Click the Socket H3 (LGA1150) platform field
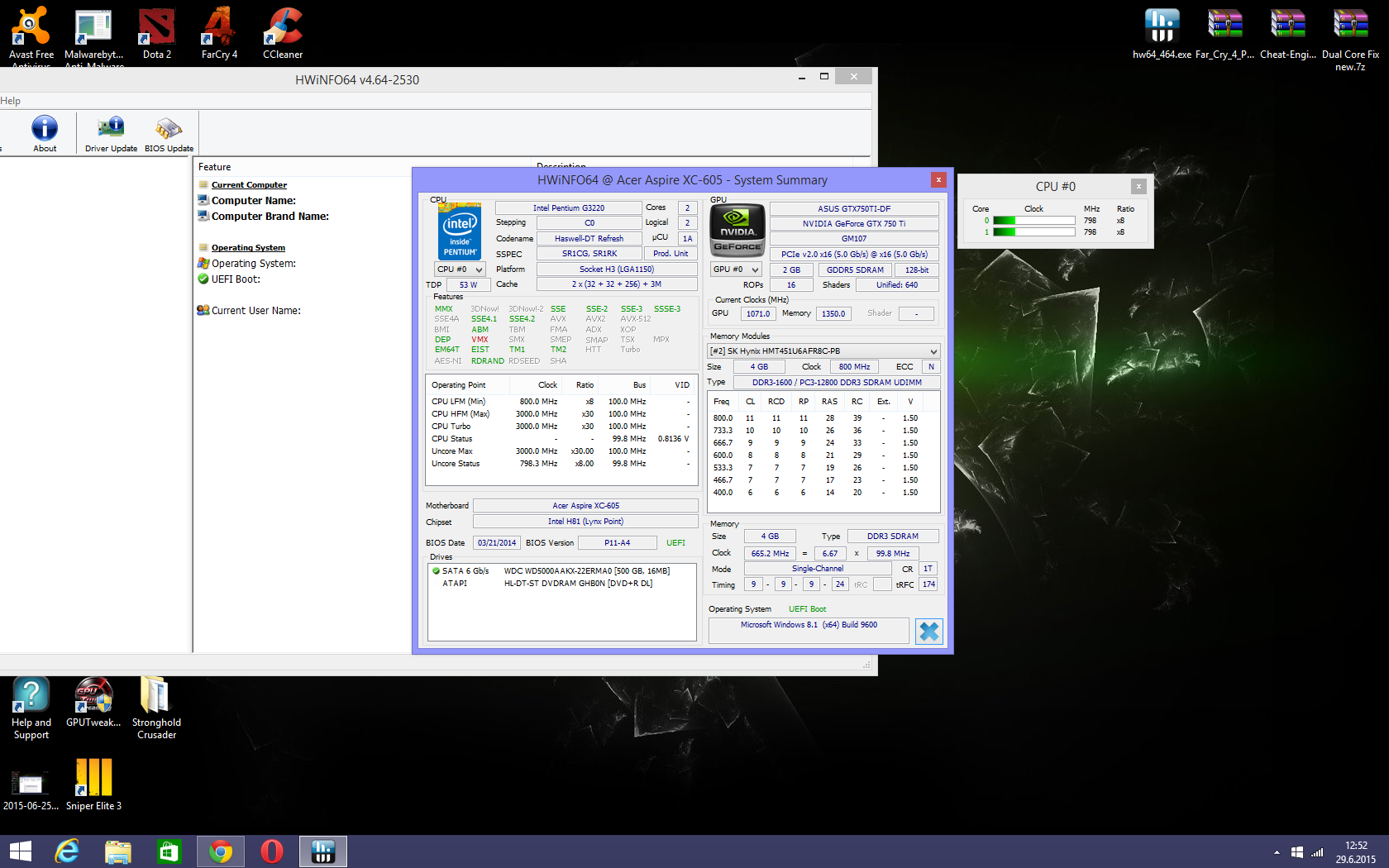The height and width of the screenshot is (868, 1389). (x=616, y=269)
